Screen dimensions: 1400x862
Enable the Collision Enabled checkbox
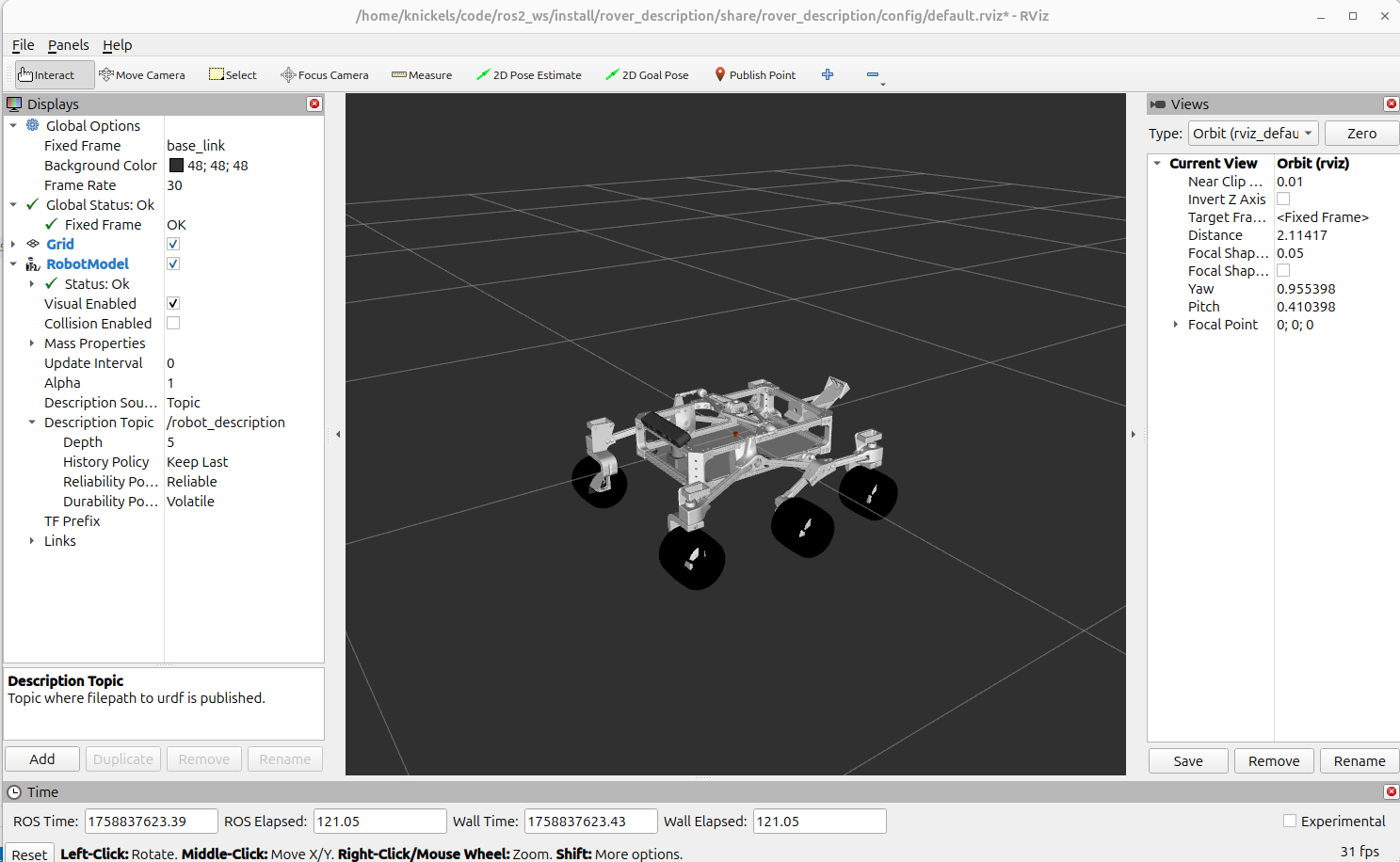point(173,323)
